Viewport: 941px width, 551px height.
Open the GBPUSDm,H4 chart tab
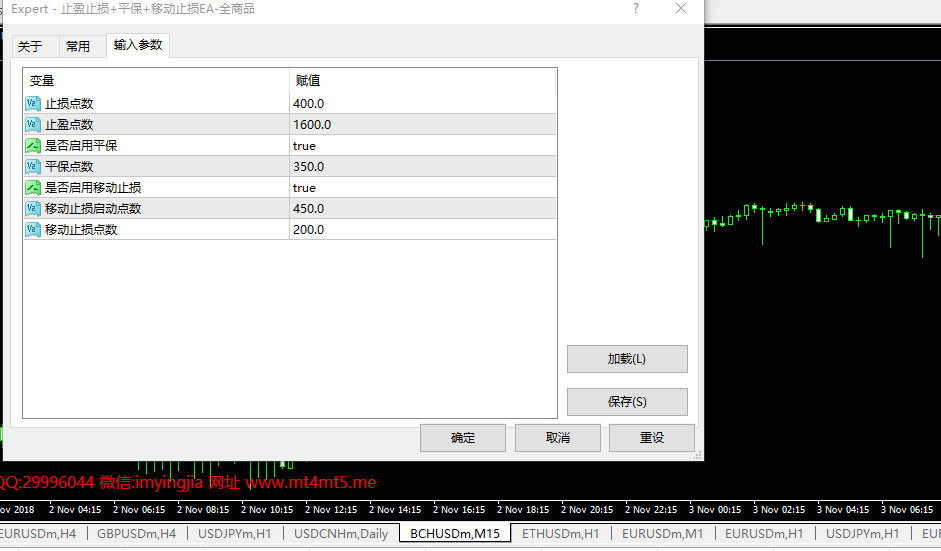137,534
